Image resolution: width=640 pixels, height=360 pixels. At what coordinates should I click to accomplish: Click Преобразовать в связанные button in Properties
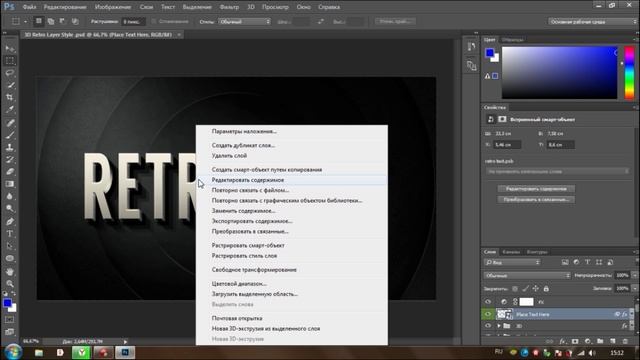coord(536,200)
